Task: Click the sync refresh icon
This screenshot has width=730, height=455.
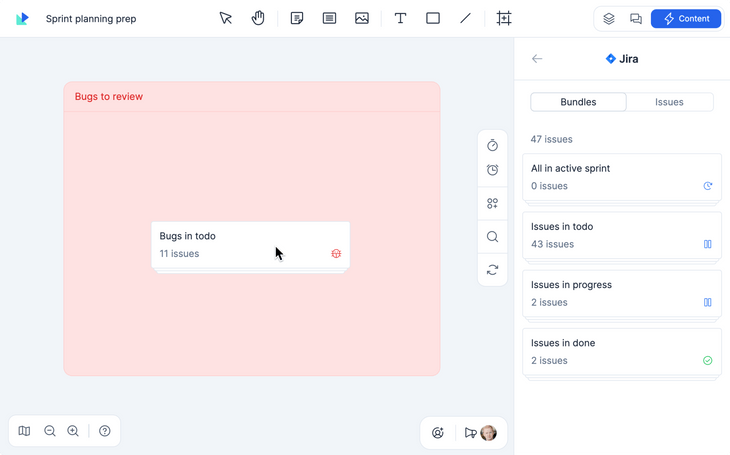Action: [492, 270]
